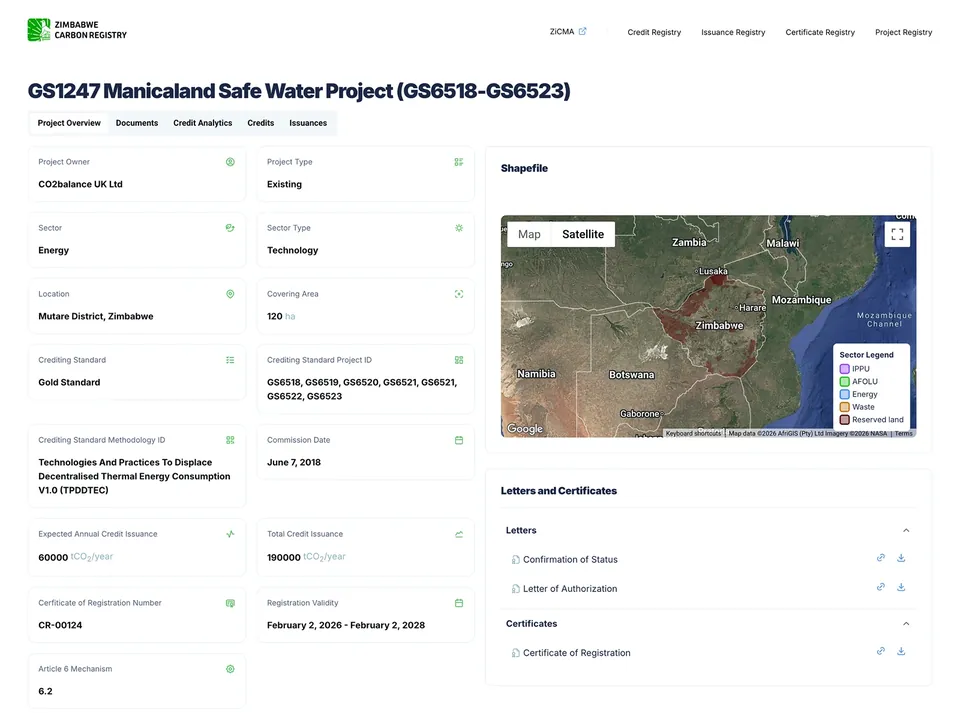The image size is (960, 727).
Task: Switch to the Credits tab
Action: (x=261, y=123)
